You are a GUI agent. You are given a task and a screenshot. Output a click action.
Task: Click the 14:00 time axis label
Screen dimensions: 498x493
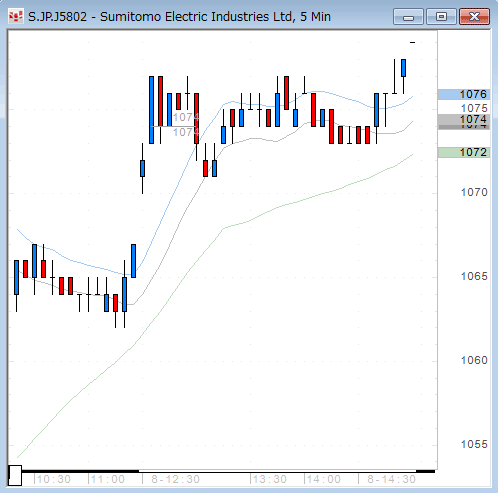click(324, 479)
